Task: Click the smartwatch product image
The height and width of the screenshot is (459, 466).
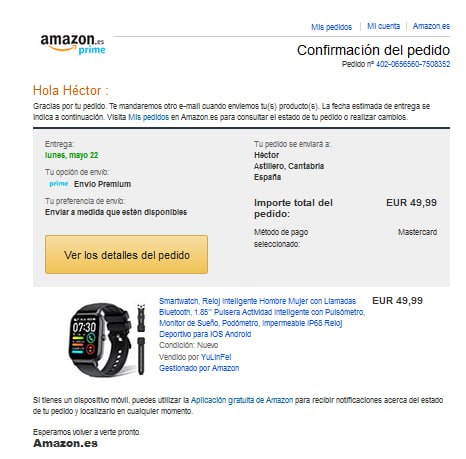Action: pos(107,339)
